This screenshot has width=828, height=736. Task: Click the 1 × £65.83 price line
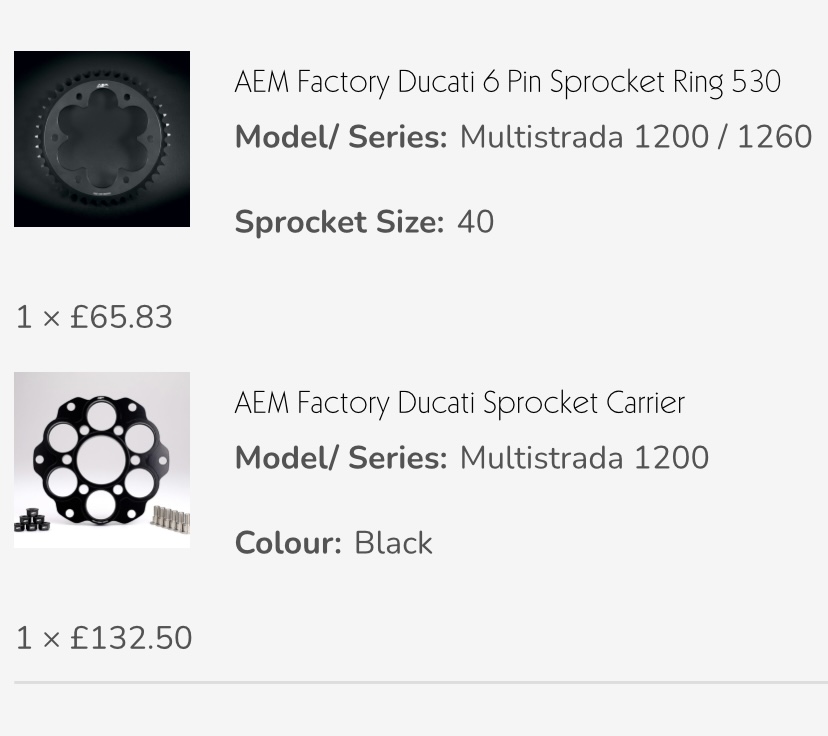(95, 317)
